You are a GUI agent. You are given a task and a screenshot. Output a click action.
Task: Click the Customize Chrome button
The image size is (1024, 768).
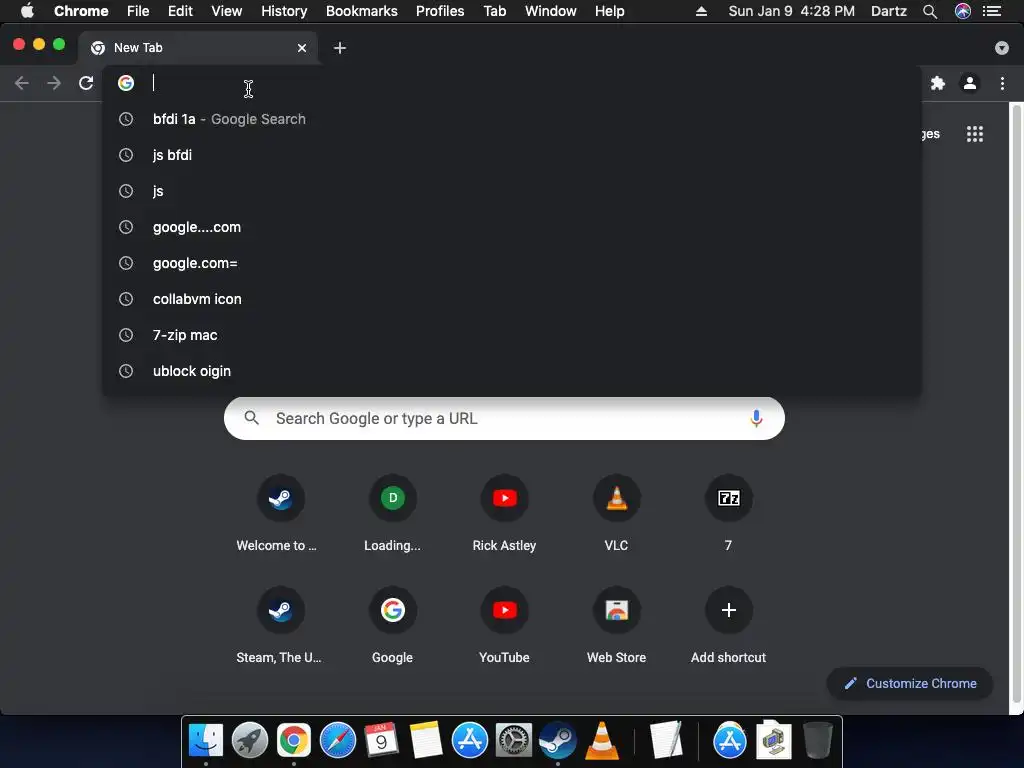coord(910,683)
